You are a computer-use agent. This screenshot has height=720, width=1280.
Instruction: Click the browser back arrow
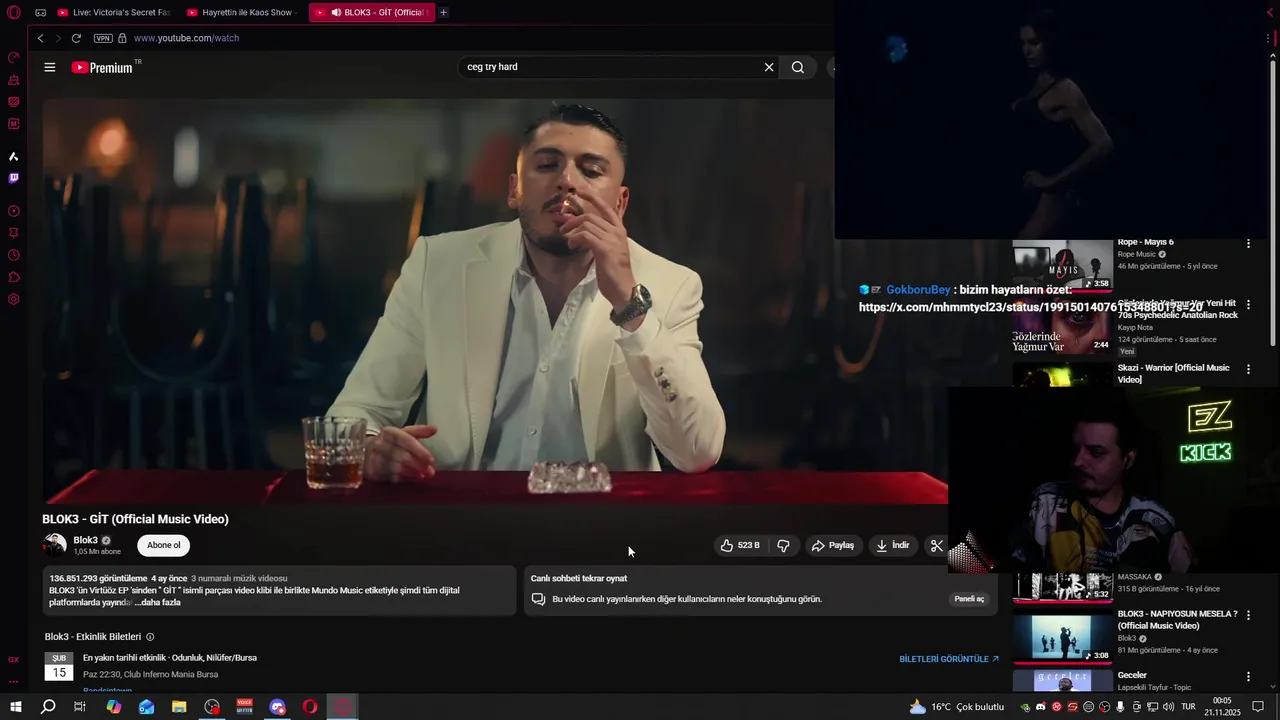(40, 38)
